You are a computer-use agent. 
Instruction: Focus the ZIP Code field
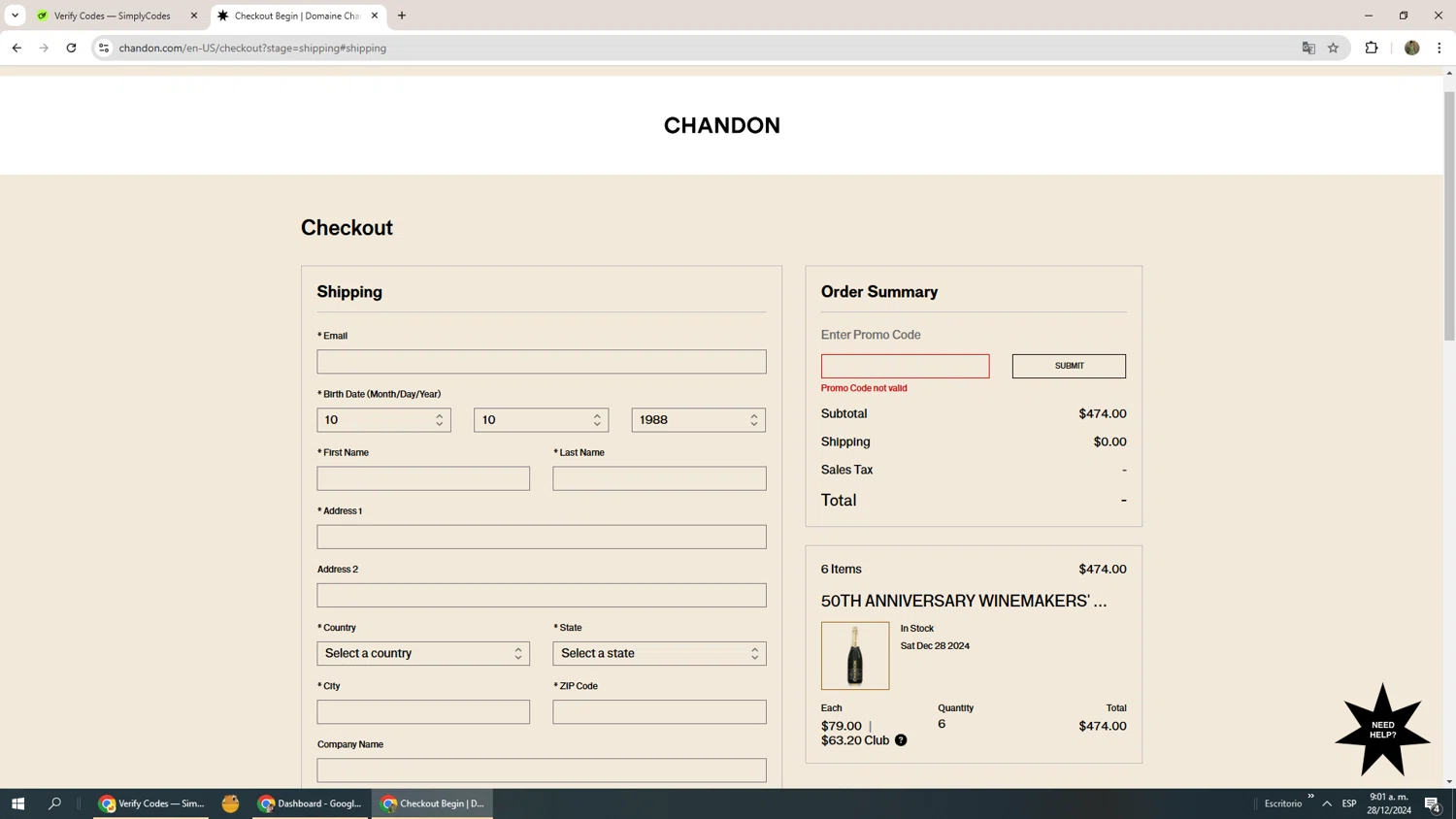[660, 711]
